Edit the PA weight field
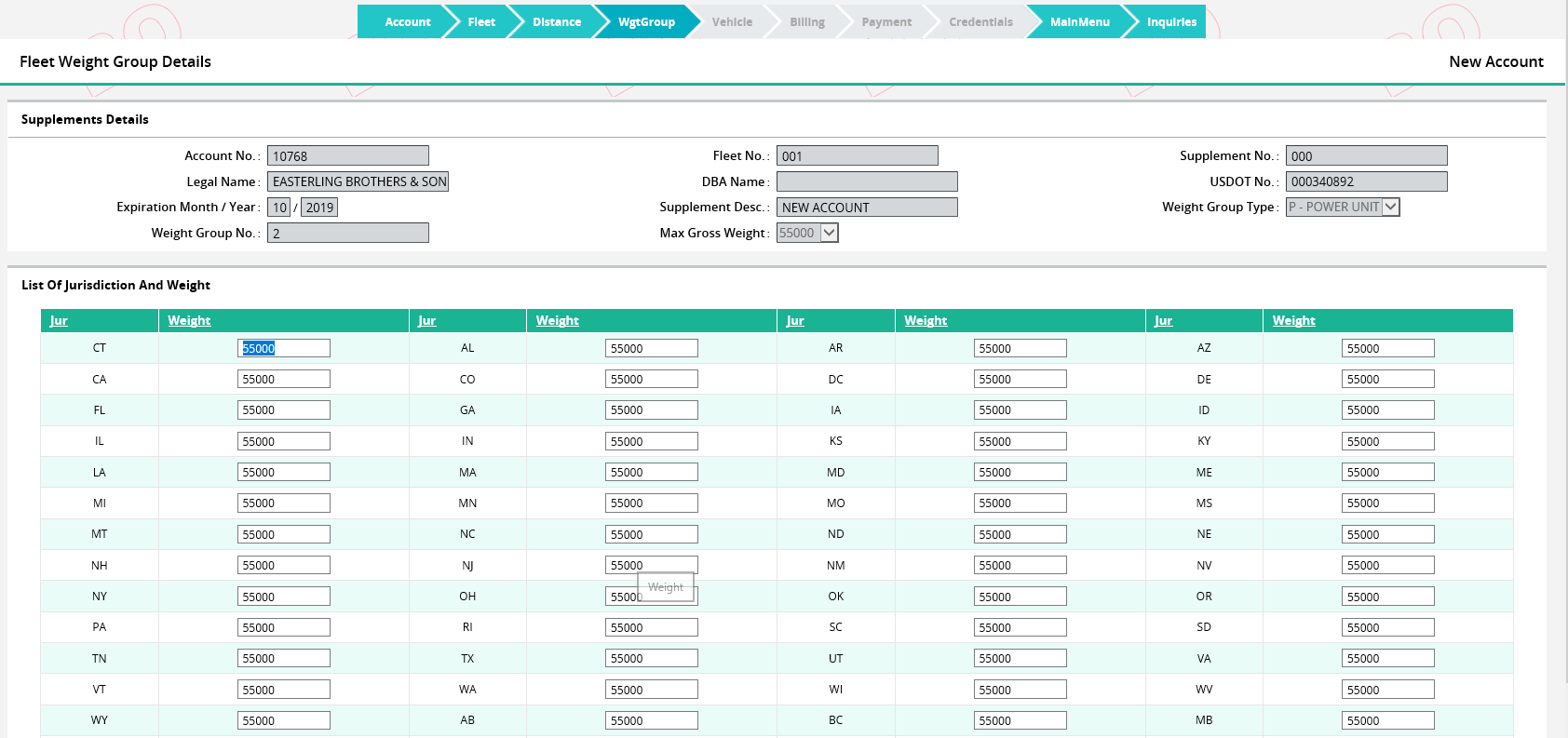The image size is (1568, 738). tap(284, 627)
